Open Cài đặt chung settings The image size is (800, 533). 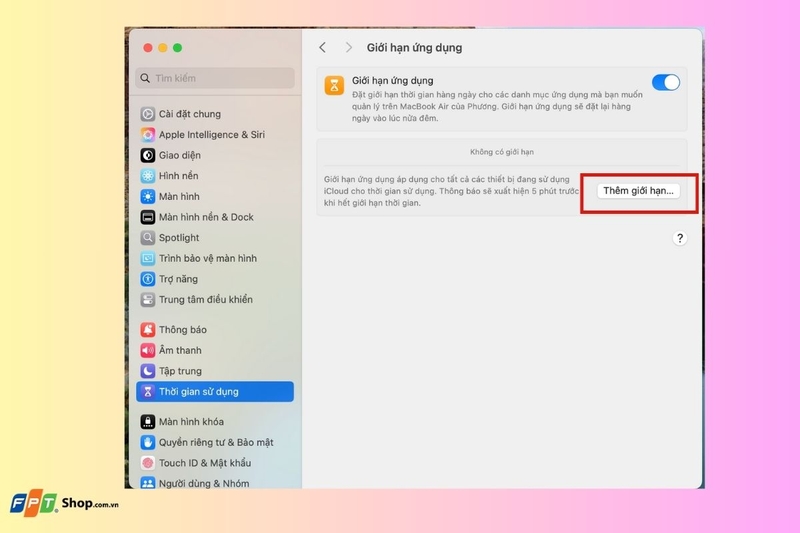tap(215, 114)
